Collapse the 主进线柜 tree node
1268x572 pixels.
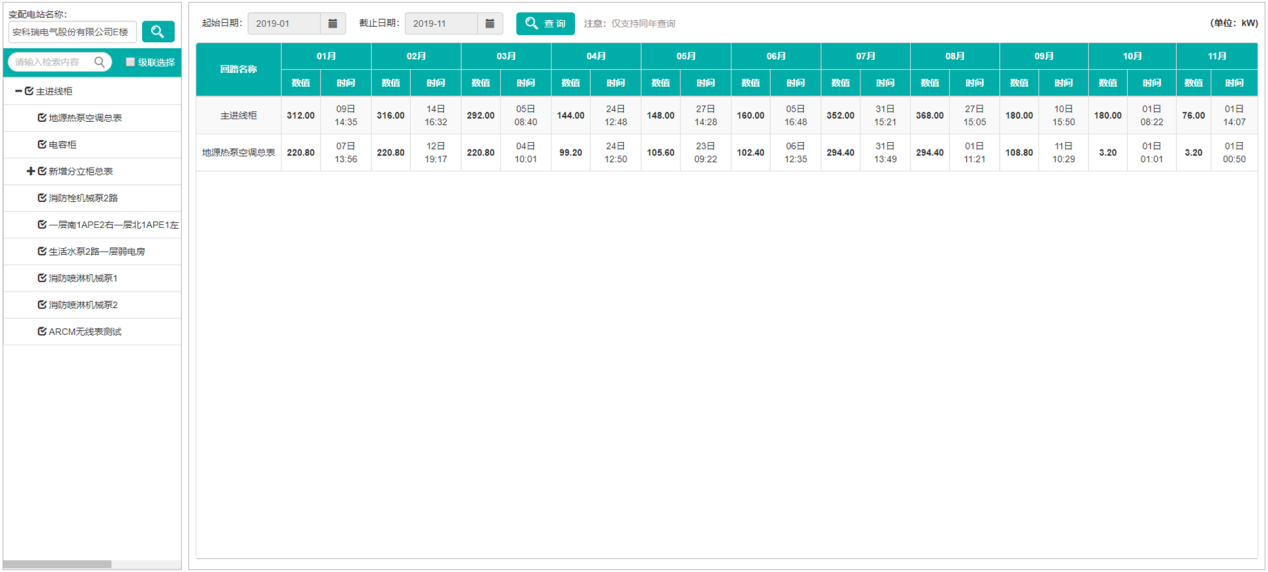pos(18,92)
